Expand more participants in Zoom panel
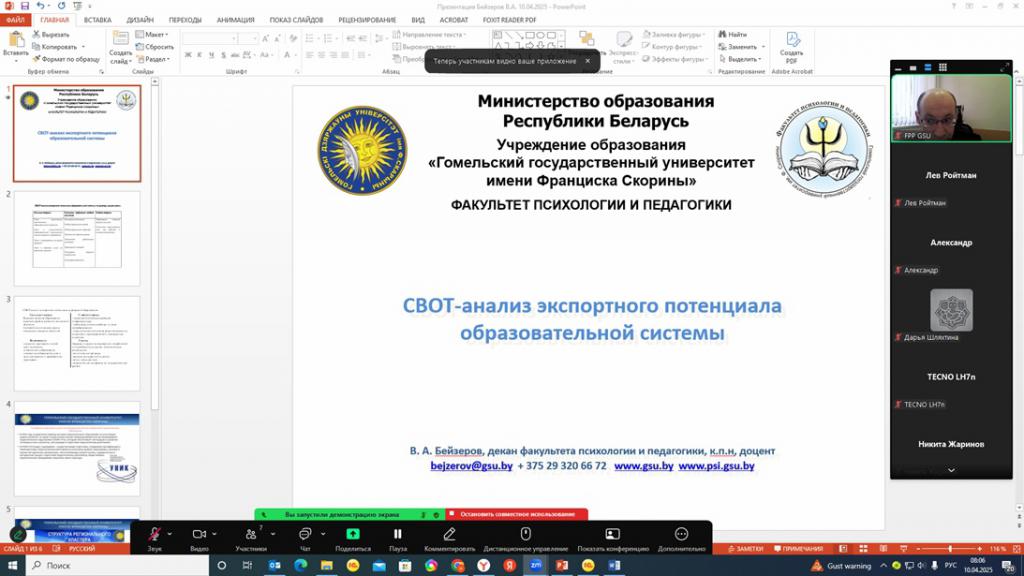The width and height of the screenshot is (1024, 576). (x=951, y=470)
